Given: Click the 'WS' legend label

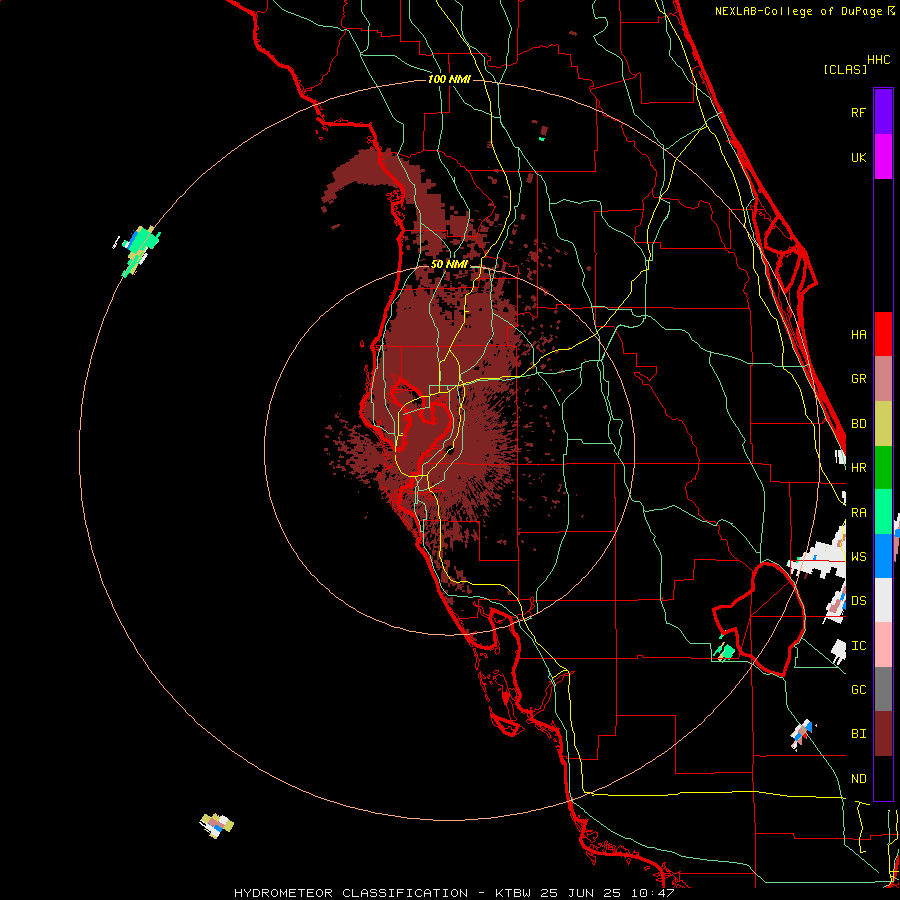Looking at the screenshot, I should [858, 557].
